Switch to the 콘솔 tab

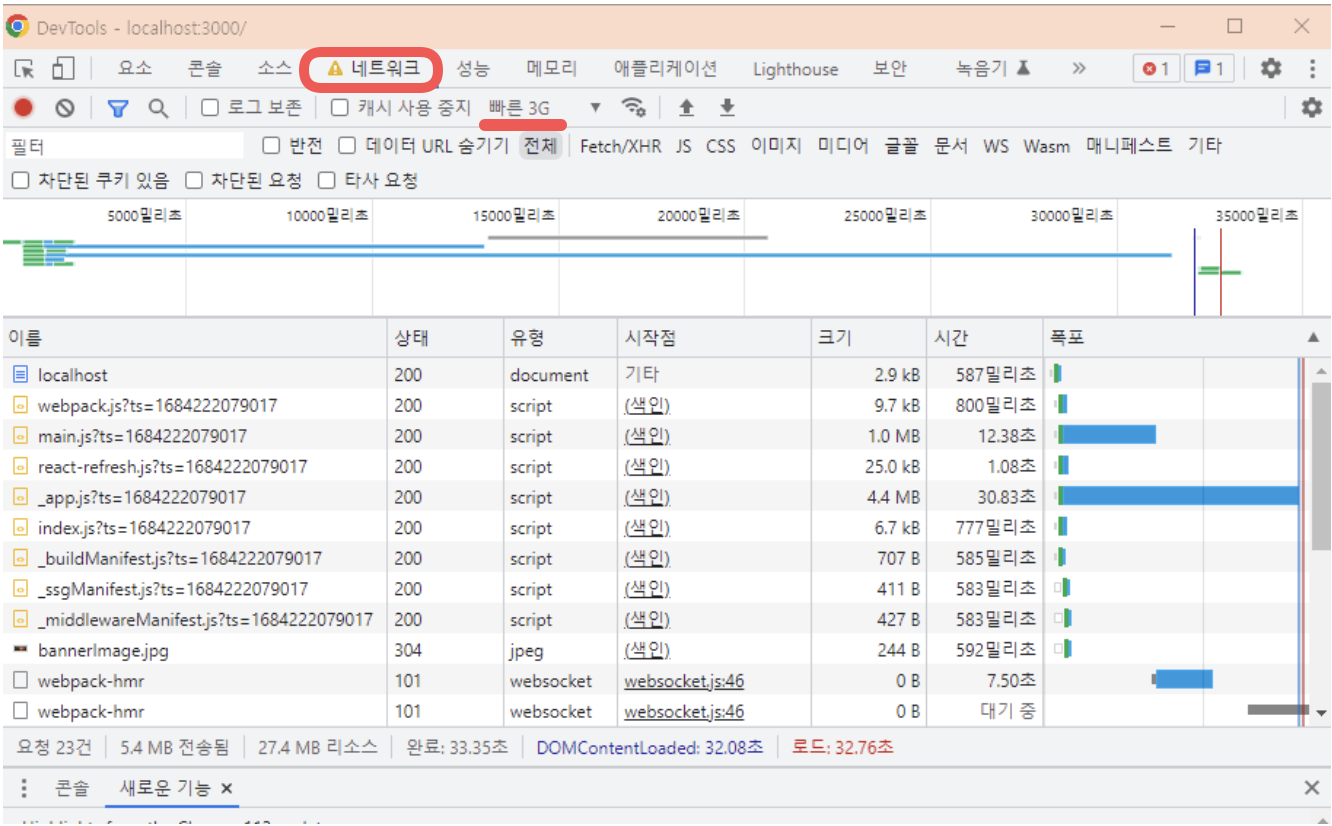click(205, 68)
